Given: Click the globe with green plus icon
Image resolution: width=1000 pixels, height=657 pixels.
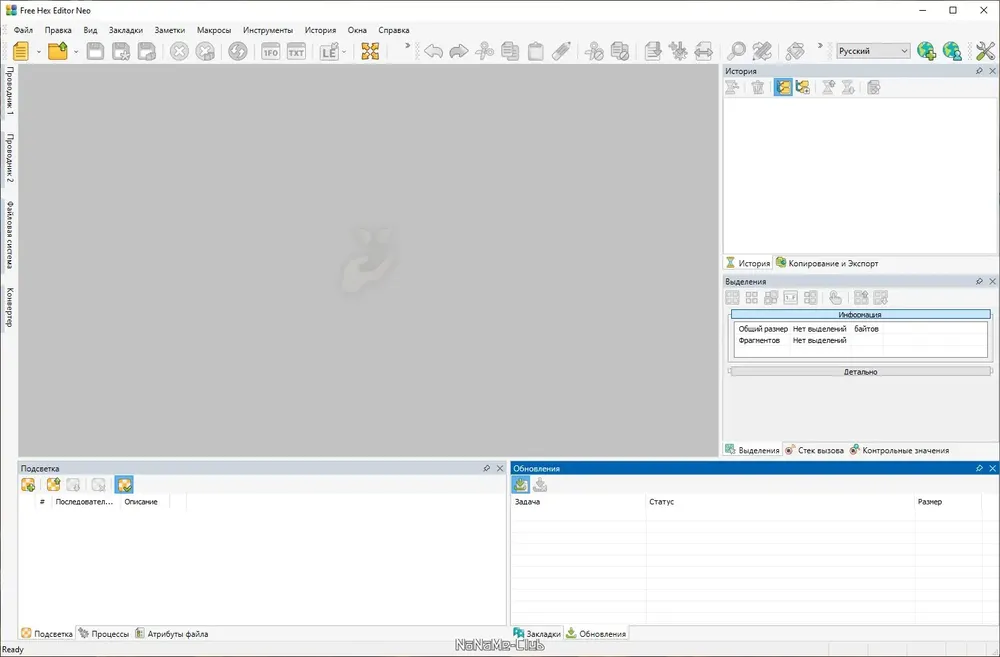Looking at the screenshot, I should pos(926,51).
